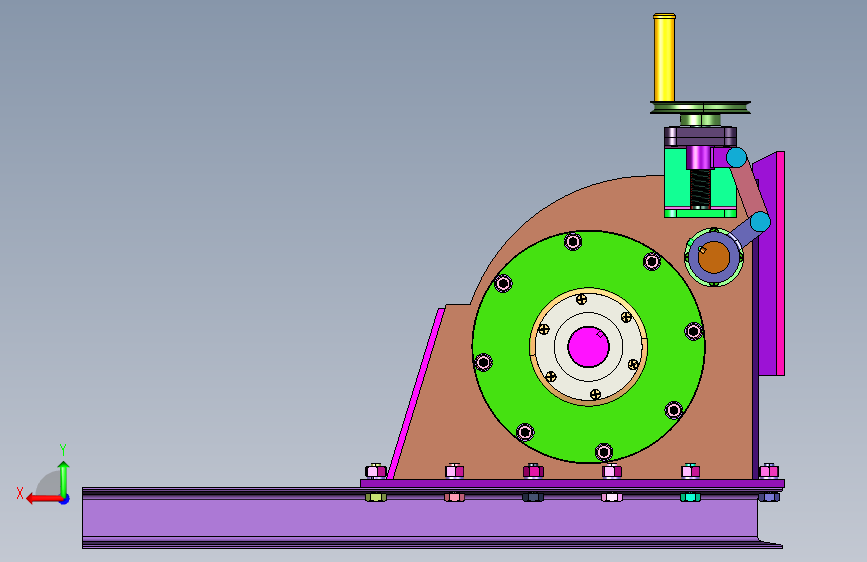
Task: Click the red X axis arrow
Action: pyautogui.click(x=44, y=499)
